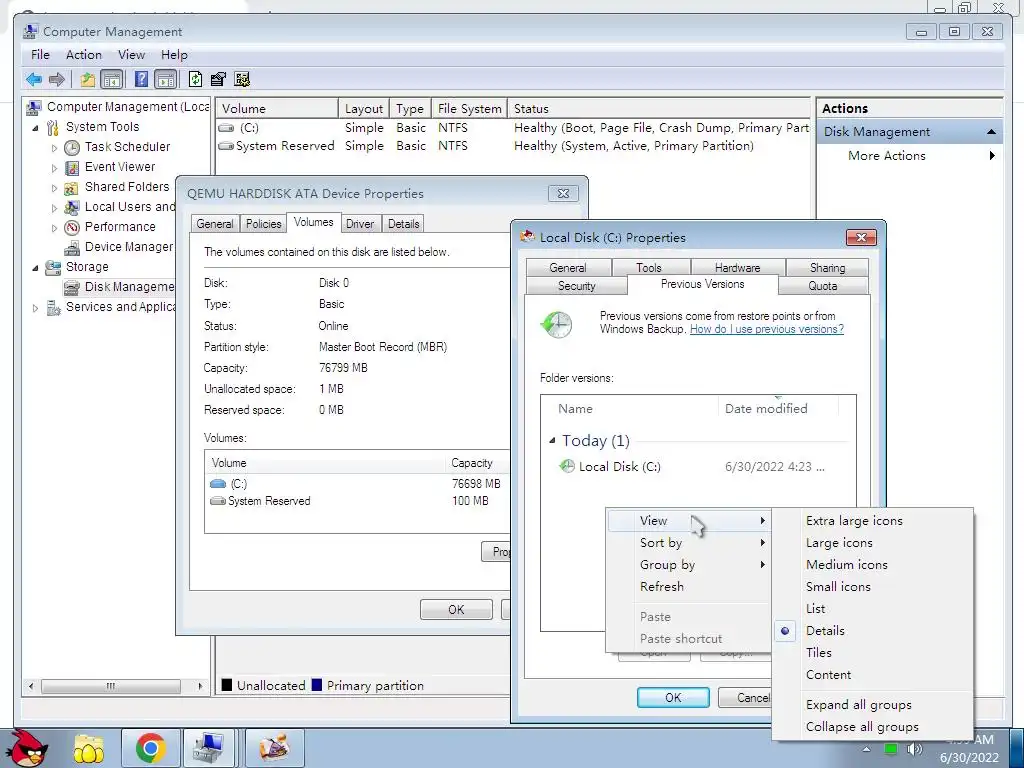Click the Disk Management icon in tree

(72, 287)
